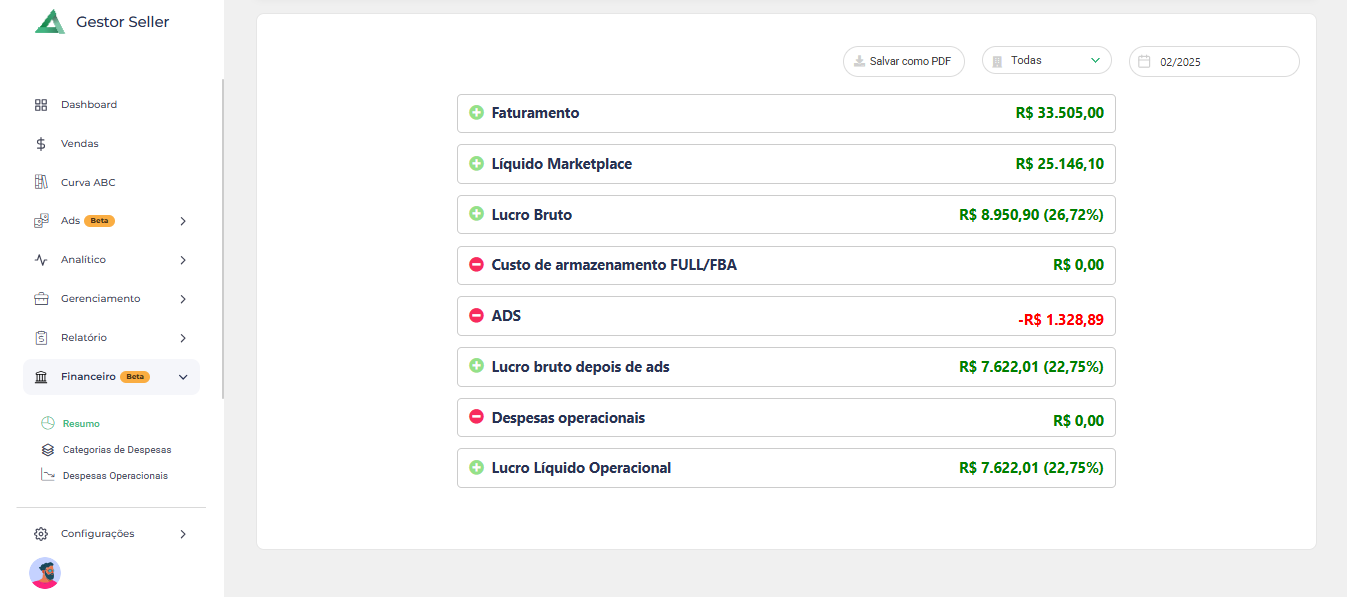Expand the Ads menu chevron
Screen dimensions: 1347x597
[183, 221]
